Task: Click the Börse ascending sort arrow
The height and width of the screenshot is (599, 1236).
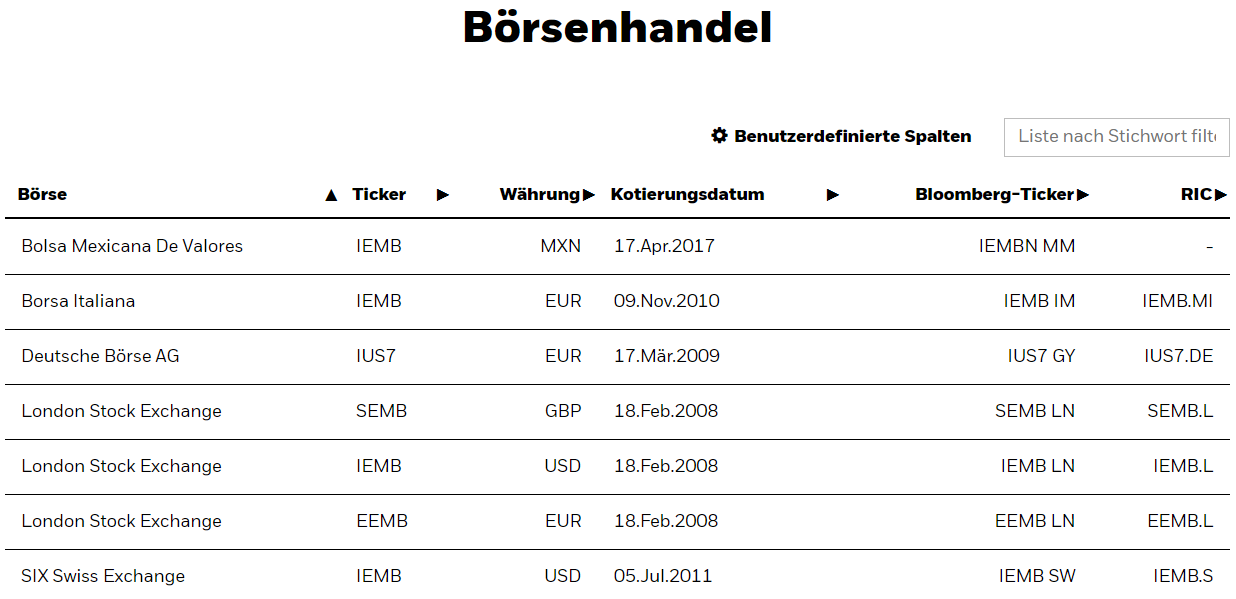Action: pos(331,195)
